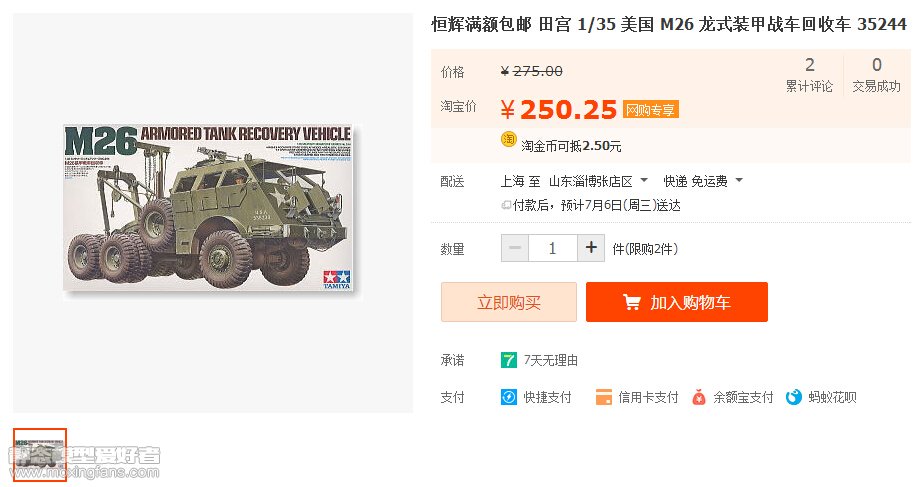Screen dimensions: 916x487
Task: Select the M26 box art thumbnail
Action: pos(40,455)
